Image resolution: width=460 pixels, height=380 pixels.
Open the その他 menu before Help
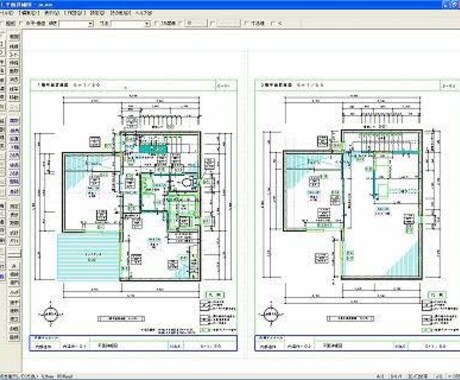pos(121,13)
